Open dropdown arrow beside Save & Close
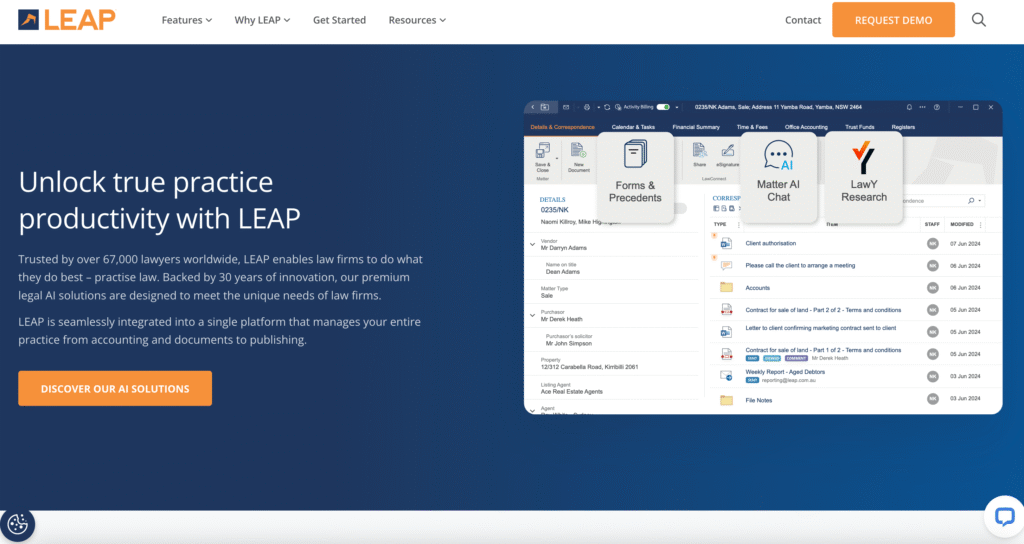 point(557,158)
